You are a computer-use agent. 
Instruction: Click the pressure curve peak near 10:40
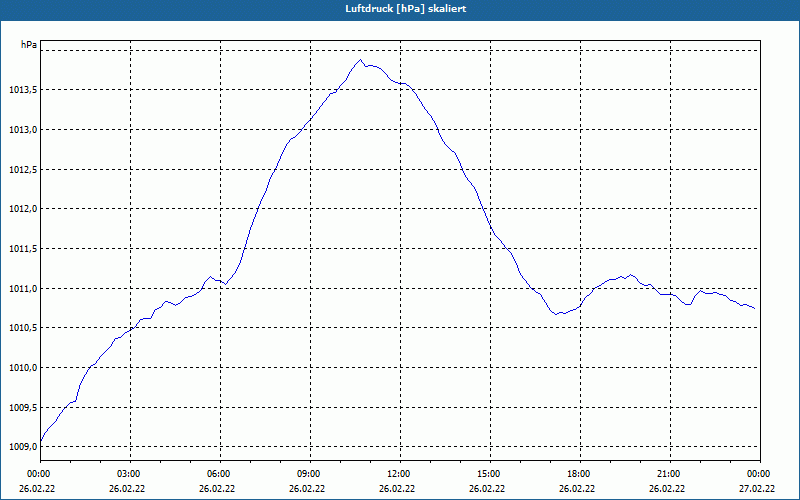pyautogui.click(x=360, y=60)
